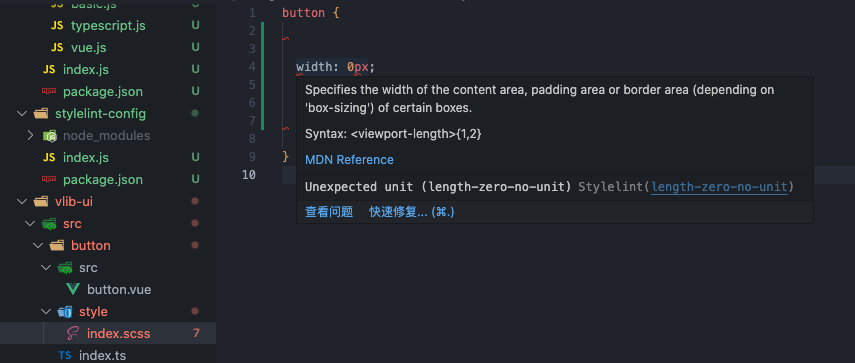This screenshot has width=855, height=363.
Task: Click JS icon of index.js in stylelint-config
Action: pos(49,158)
